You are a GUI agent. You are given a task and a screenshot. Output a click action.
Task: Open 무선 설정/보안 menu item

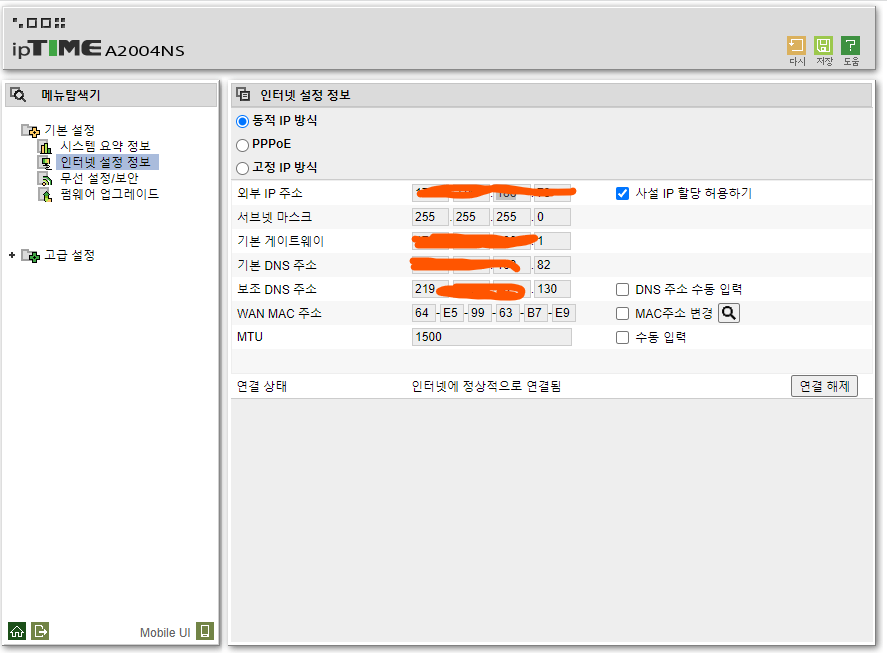point(99,178)
